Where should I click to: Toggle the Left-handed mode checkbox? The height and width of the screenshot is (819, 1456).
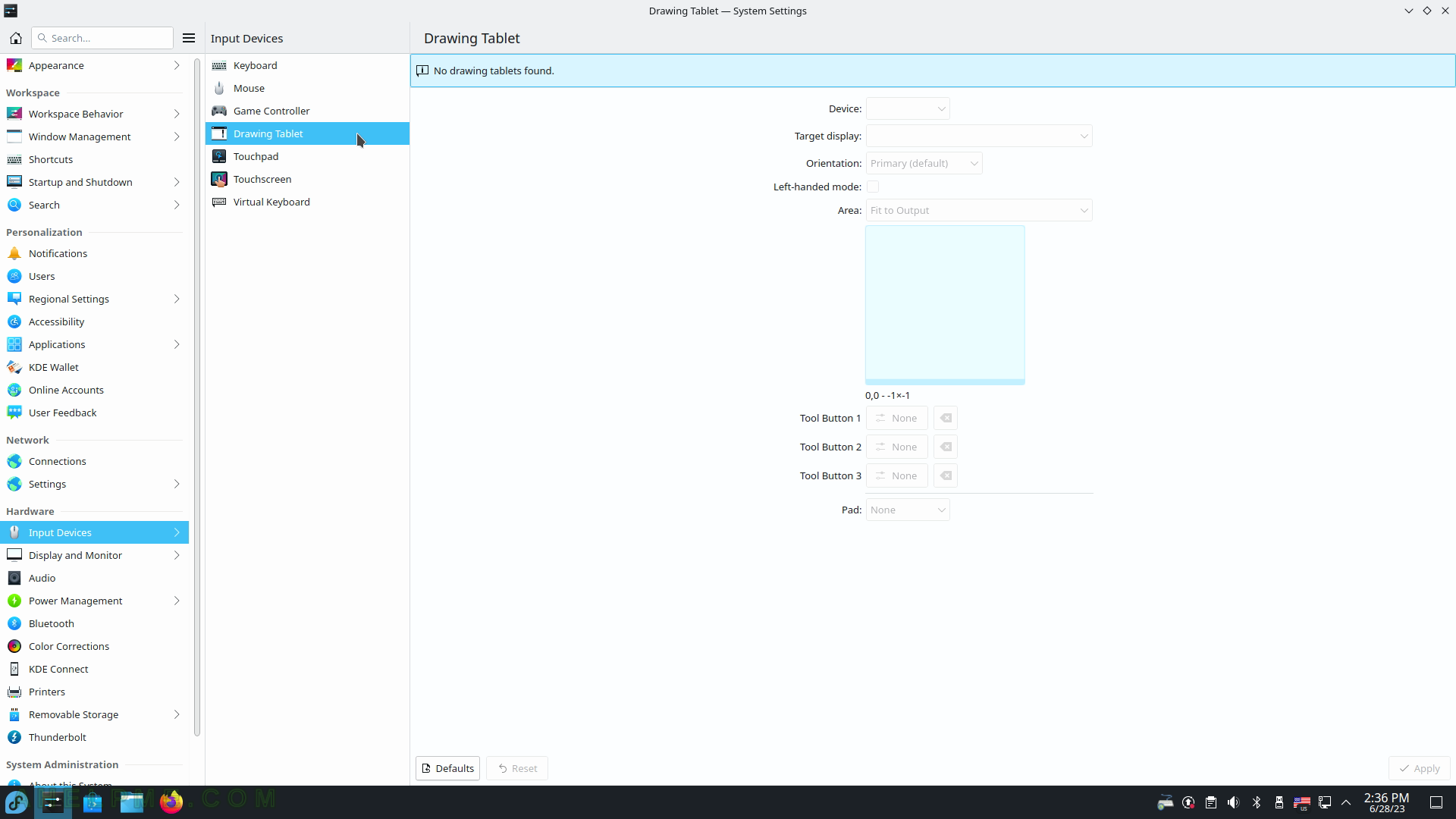point(873,187)
